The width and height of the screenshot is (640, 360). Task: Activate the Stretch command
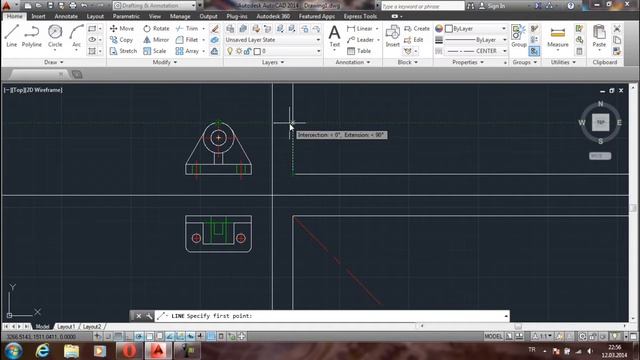click(123, 51)
